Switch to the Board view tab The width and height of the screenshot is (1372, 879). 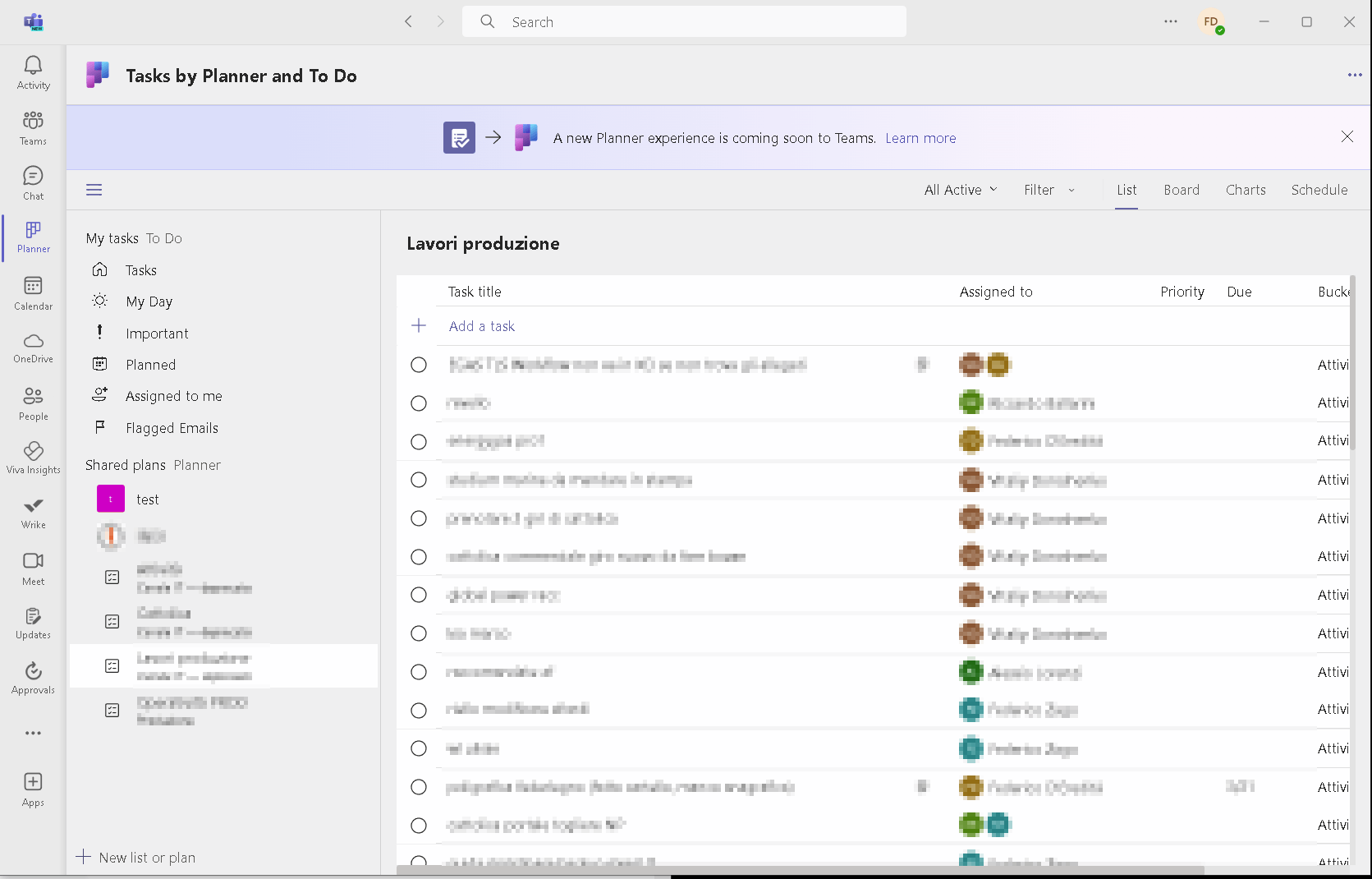1182,190
